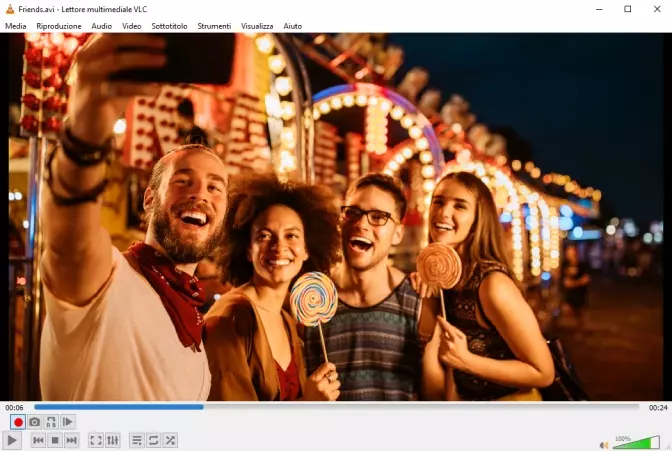Play the video with the play button
This screenshot has height=451, width=672.
coord(12,440)
